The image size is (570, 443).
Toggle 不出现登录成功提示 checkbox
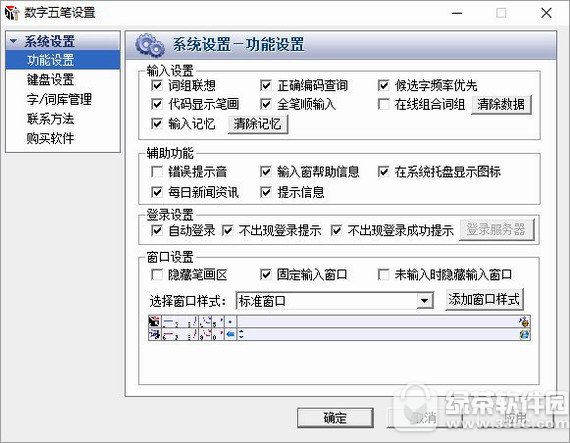click(x=336, y=230)
